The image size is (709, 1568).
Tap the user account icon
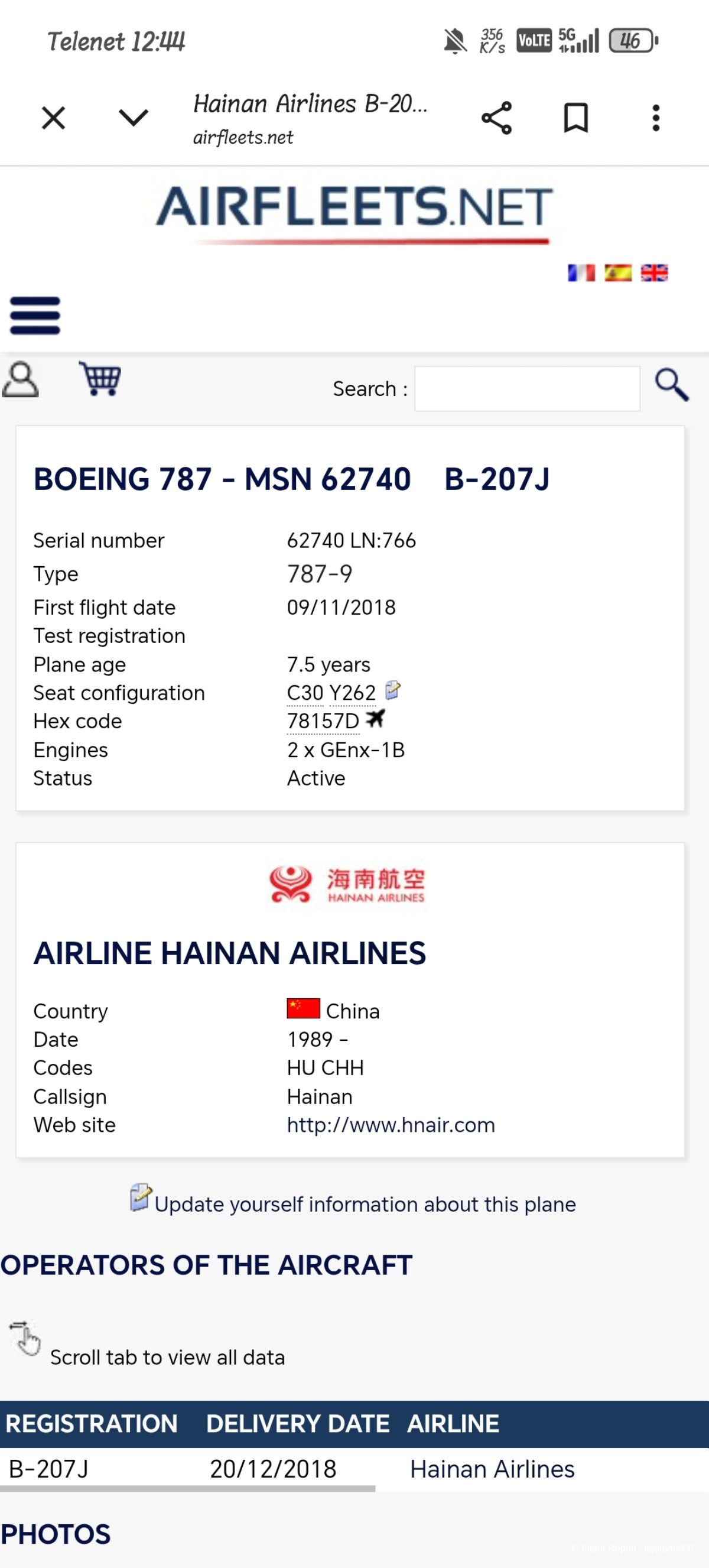coord(21,379)
